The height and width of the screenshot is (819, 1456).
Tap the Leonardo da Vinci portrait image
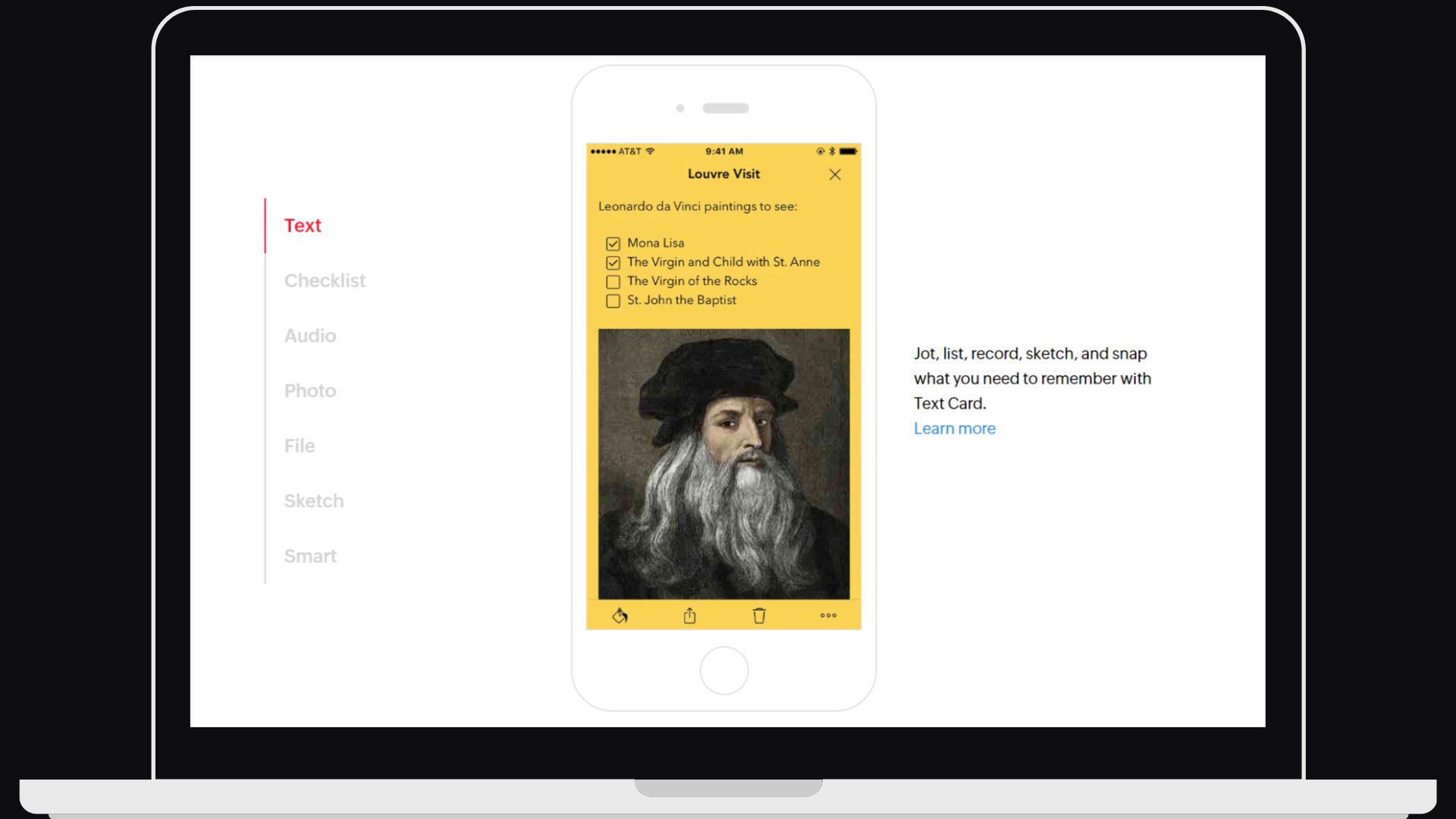[x=723, y=463]
